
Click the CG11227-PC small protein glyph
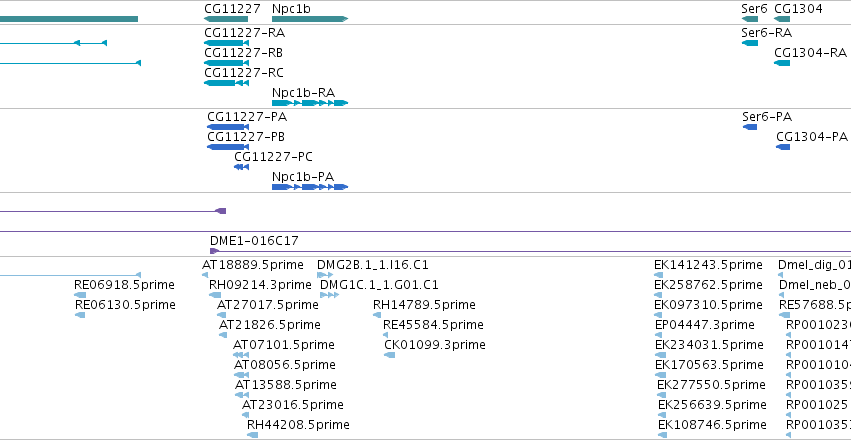click(242, 167)
